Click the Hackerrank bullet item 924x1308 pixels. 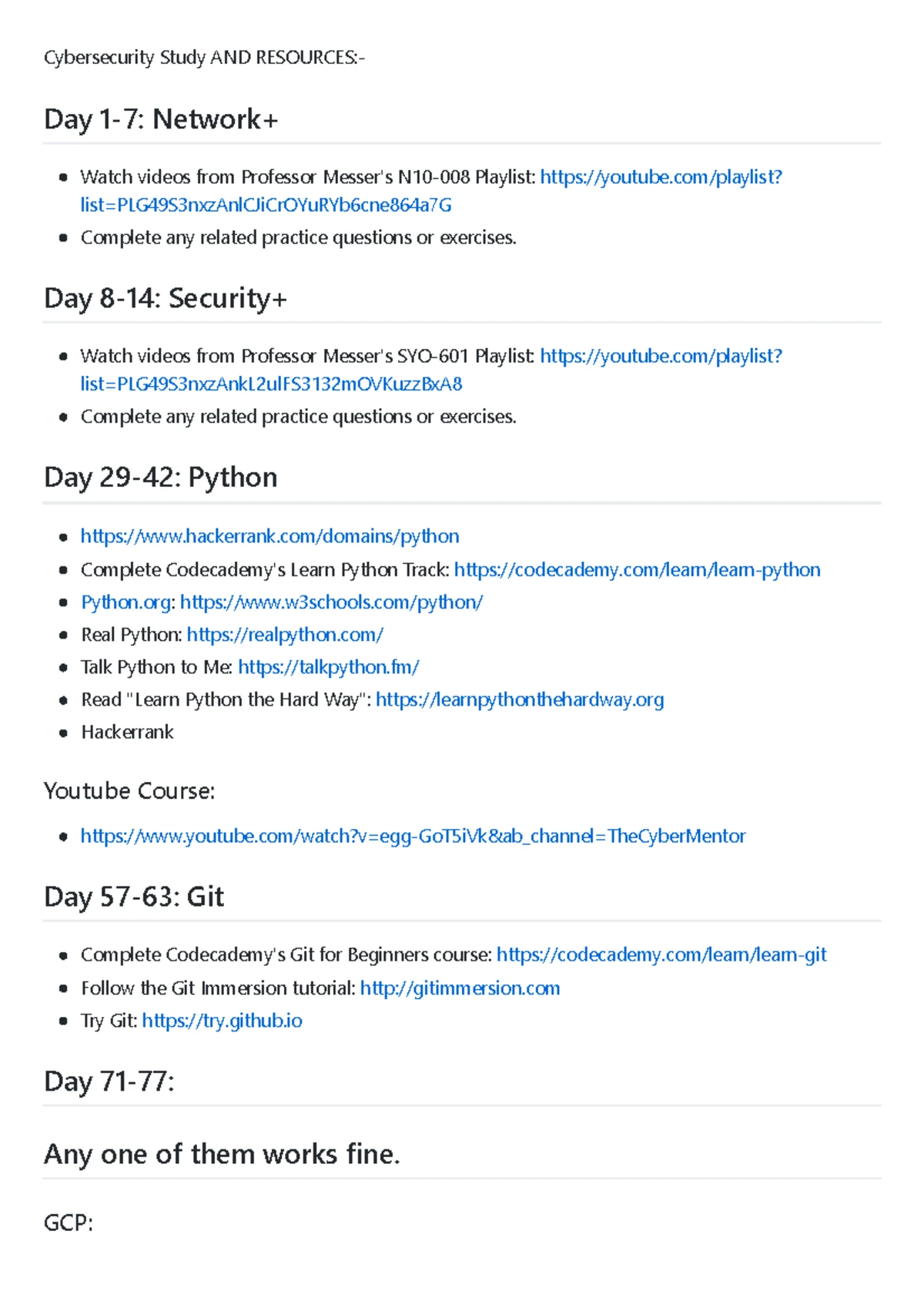point(127,732)
